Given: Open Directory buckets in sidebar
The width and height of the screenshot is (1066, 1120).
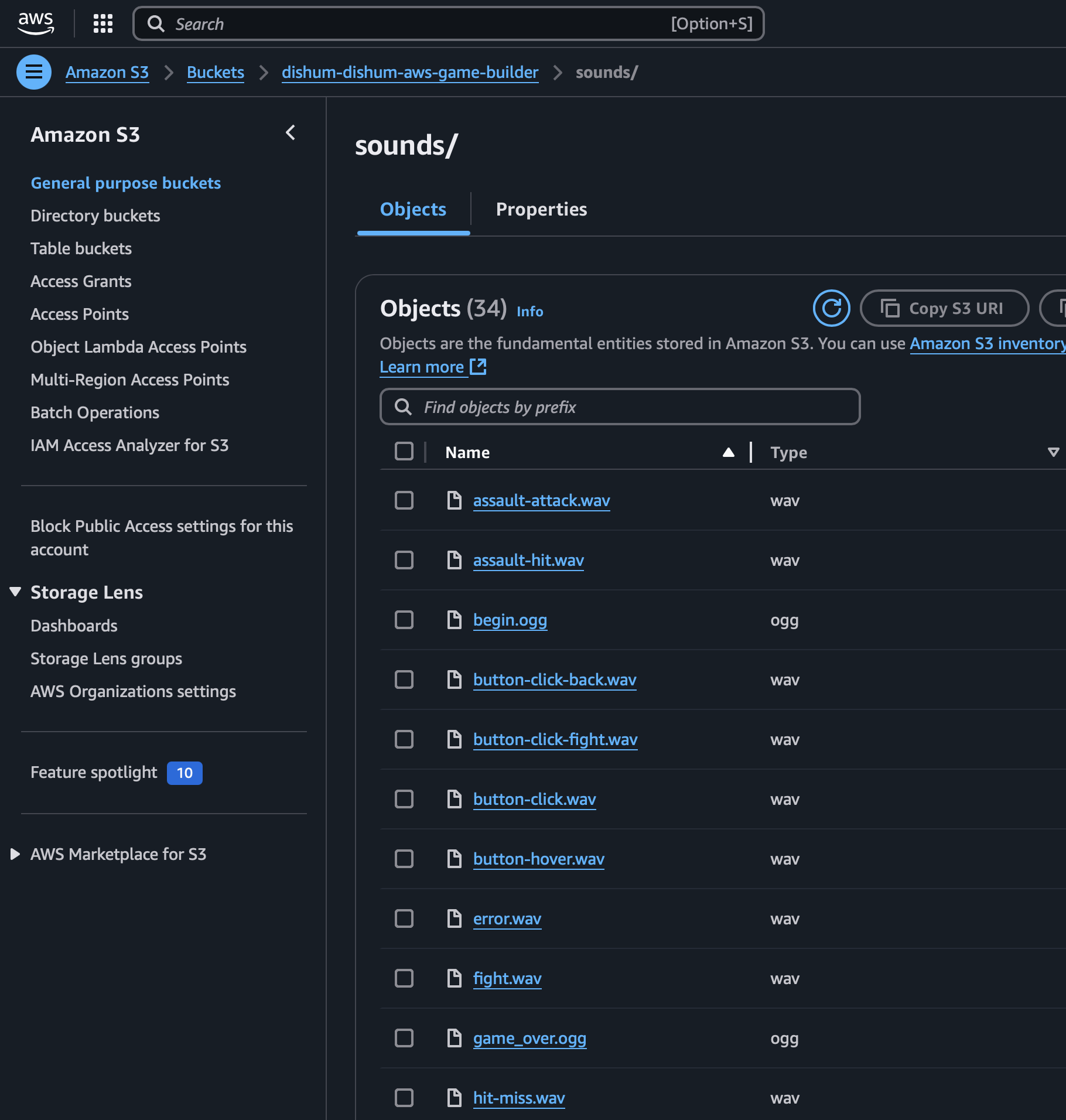Looking at the screenshot, I should (95, 216).
